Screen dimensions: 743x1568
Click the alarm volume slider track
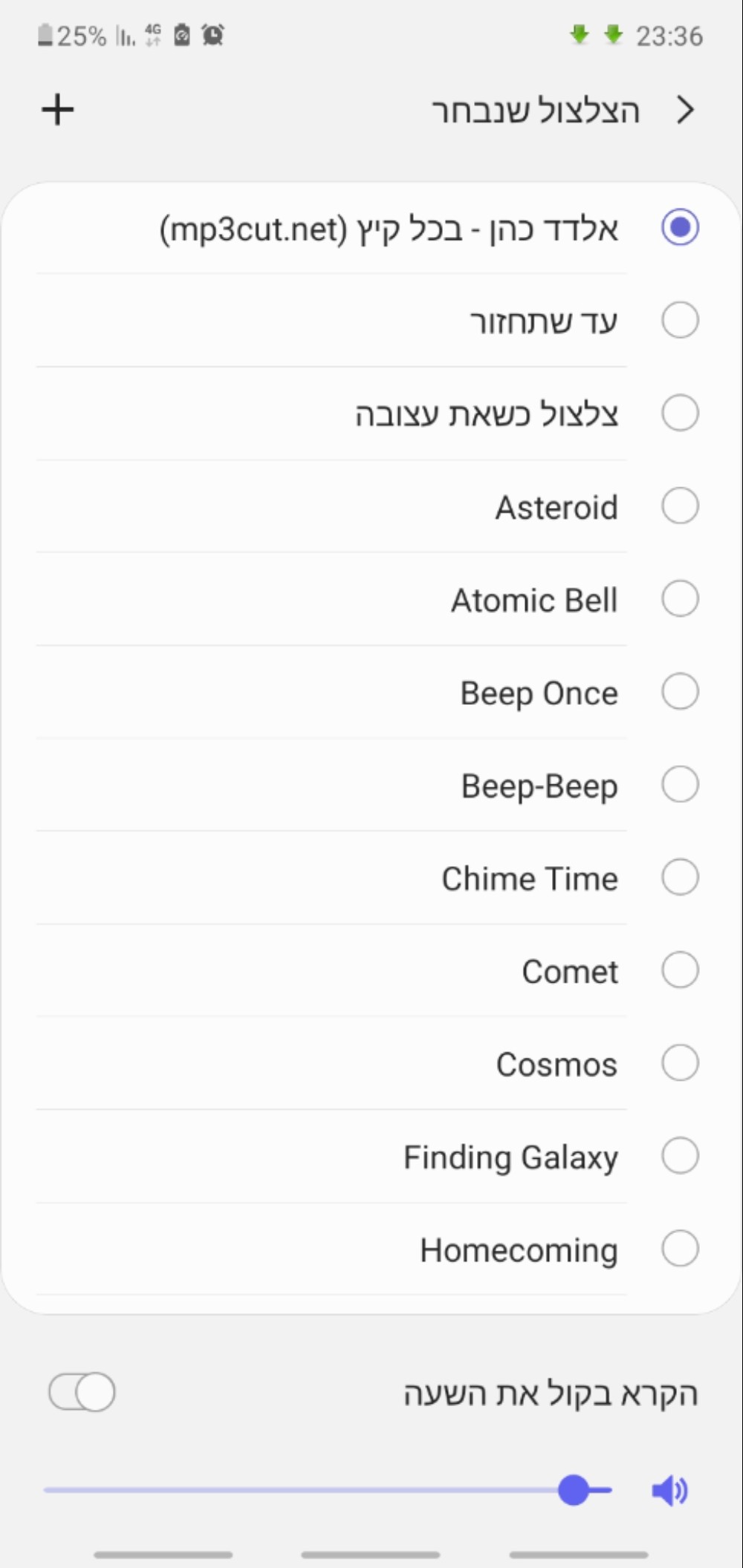tap(328, 1490)
